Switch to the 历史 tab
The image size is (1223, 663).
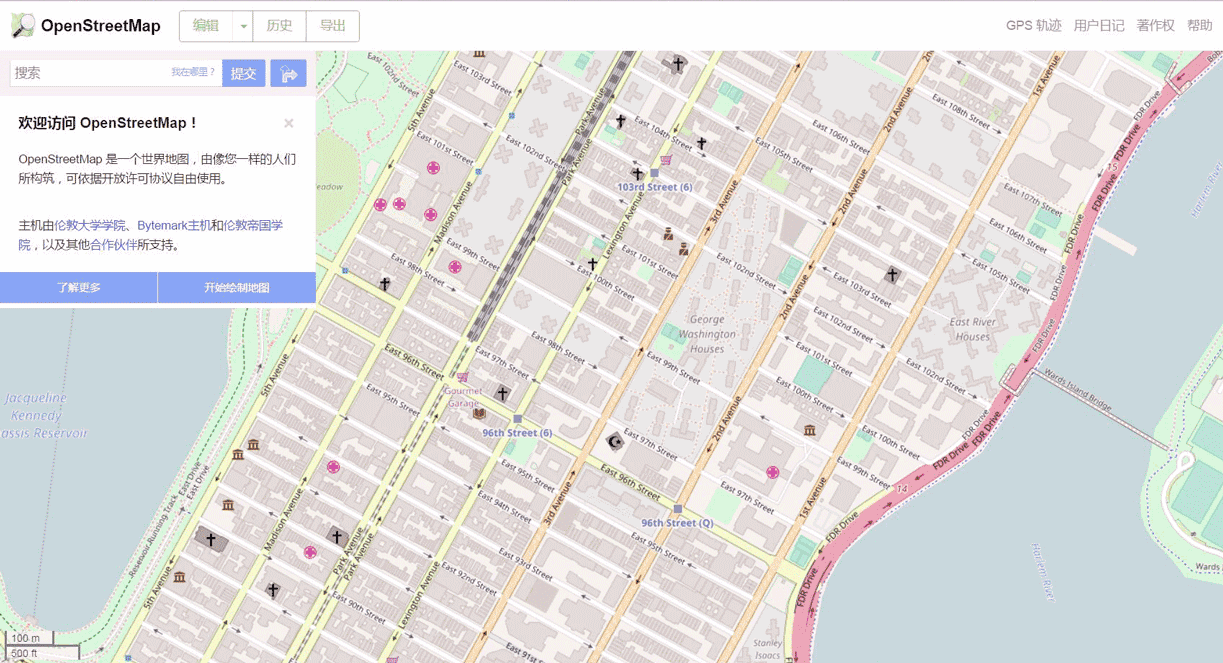point(280,27)
